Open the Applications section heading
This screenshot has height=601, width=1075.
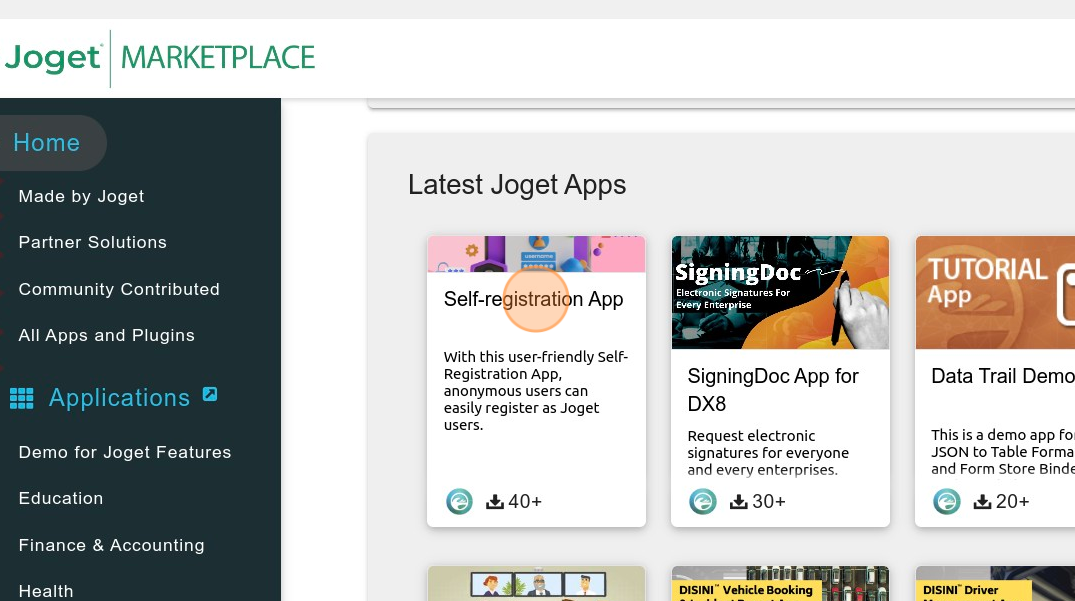(119, 397)
